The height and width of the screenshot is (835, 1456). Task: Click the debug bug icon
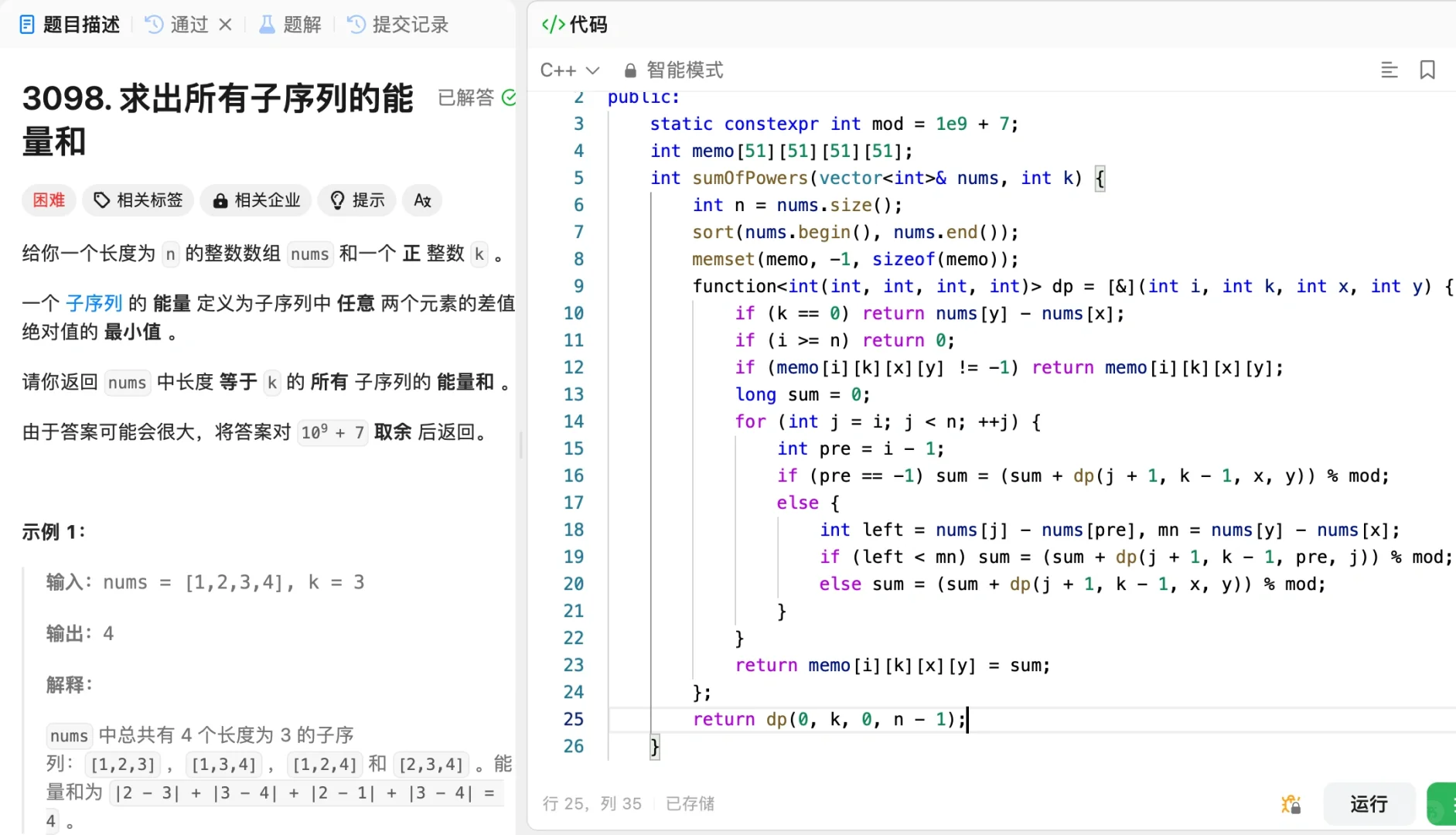(x=1291, y=804)
